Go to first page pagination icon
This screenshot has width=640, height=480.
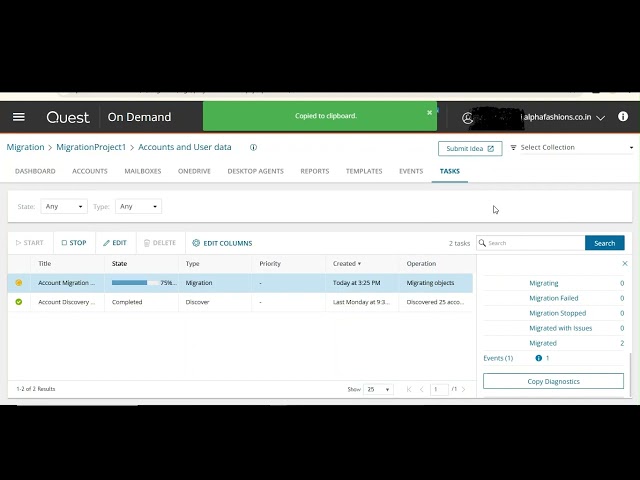(x=409, y=389)
